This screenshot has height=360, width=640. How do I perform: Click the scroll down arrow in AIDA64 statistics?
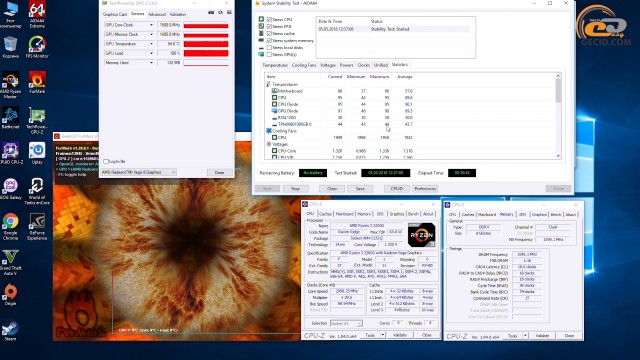(558, 156)
